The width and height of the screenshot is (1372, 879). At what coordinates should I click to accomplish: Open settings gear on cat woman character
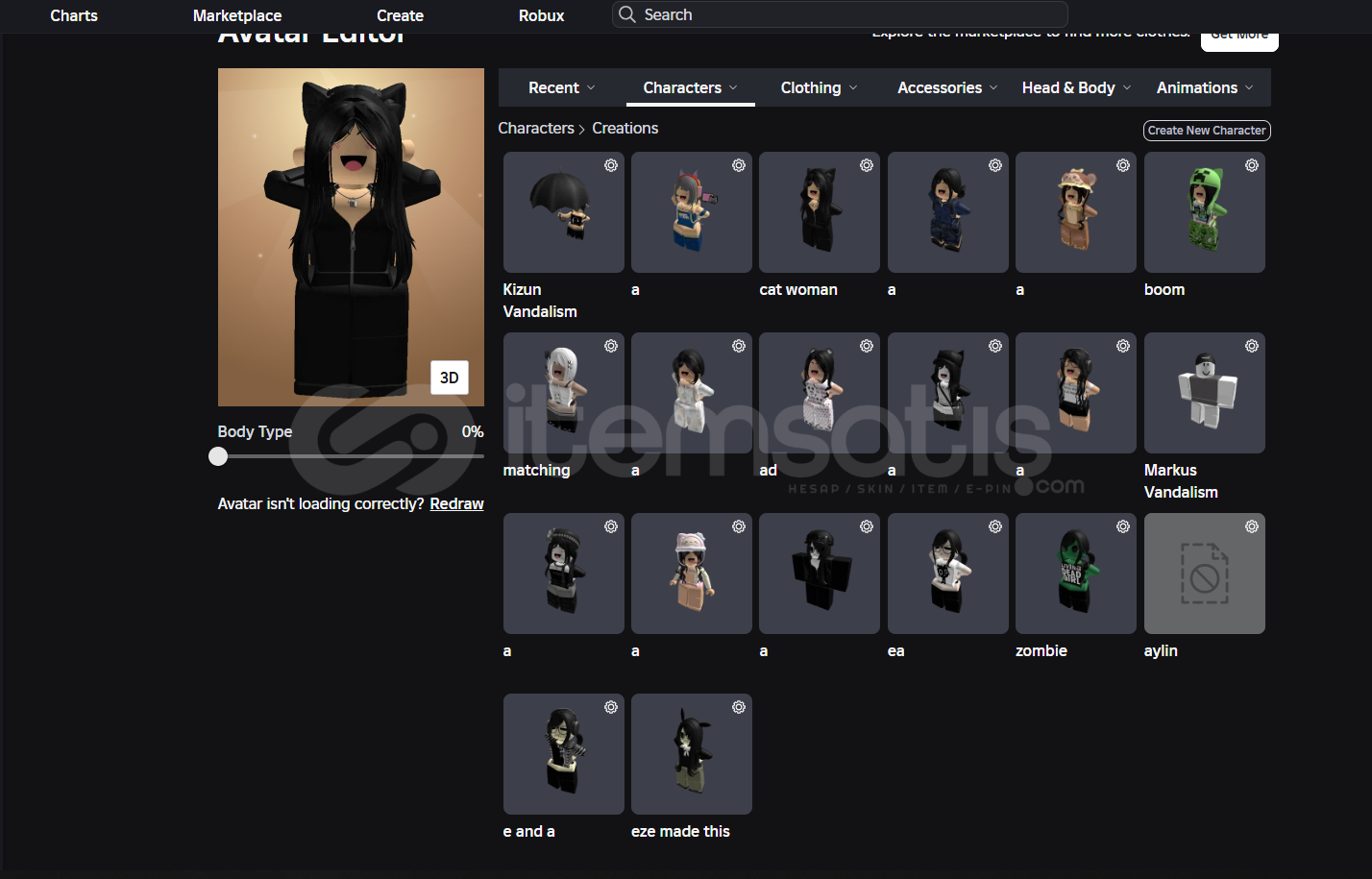pyautogui.click(x=867, y=165)
